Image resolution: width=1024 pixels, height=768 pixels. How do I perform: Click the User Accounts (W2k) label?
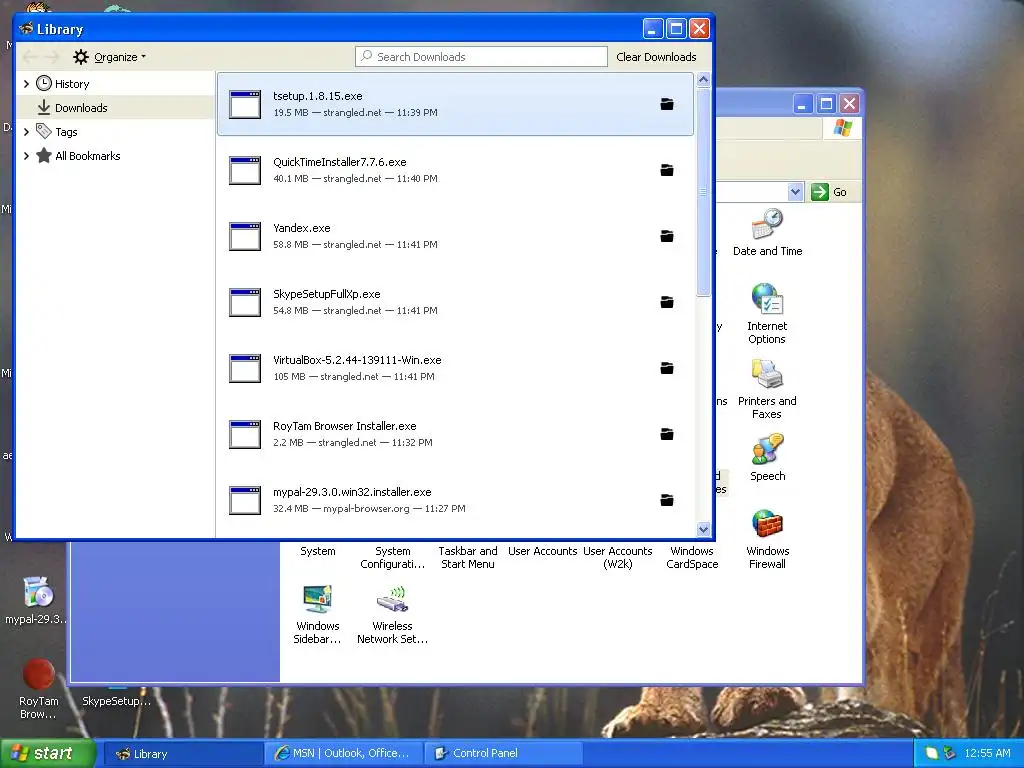618,558
